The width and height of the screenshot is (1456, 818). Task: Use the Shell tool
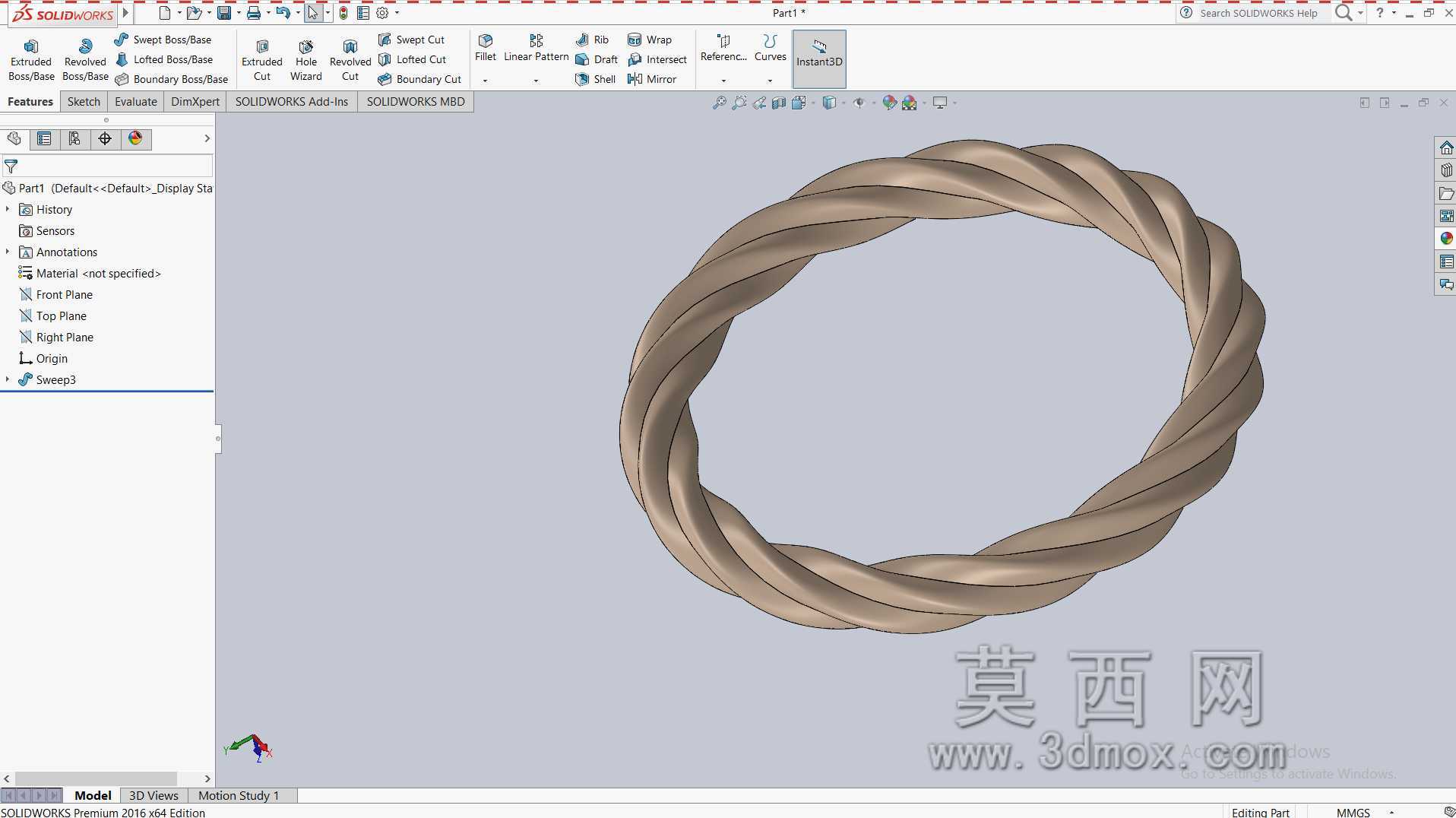596,79
